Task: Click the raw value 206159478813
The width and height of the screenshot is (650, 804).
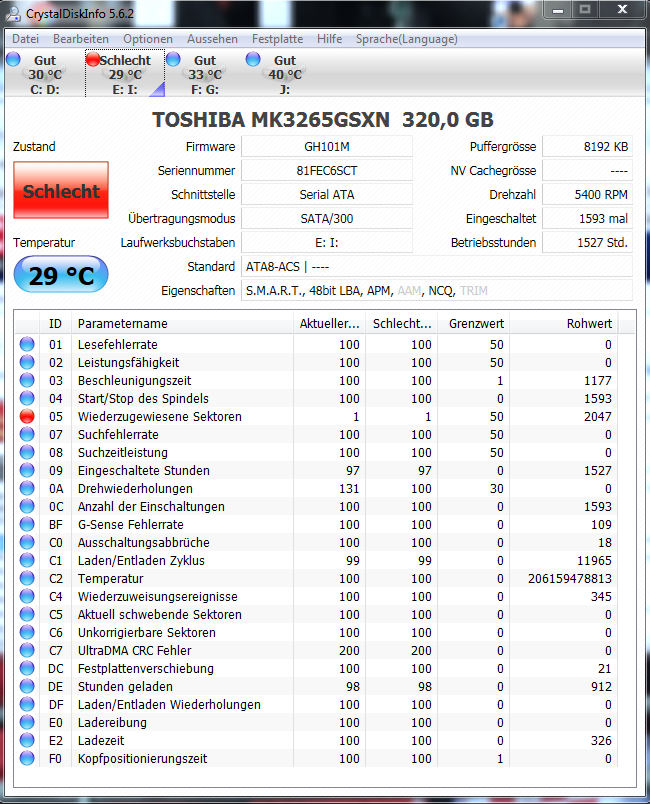Action: 570,578
